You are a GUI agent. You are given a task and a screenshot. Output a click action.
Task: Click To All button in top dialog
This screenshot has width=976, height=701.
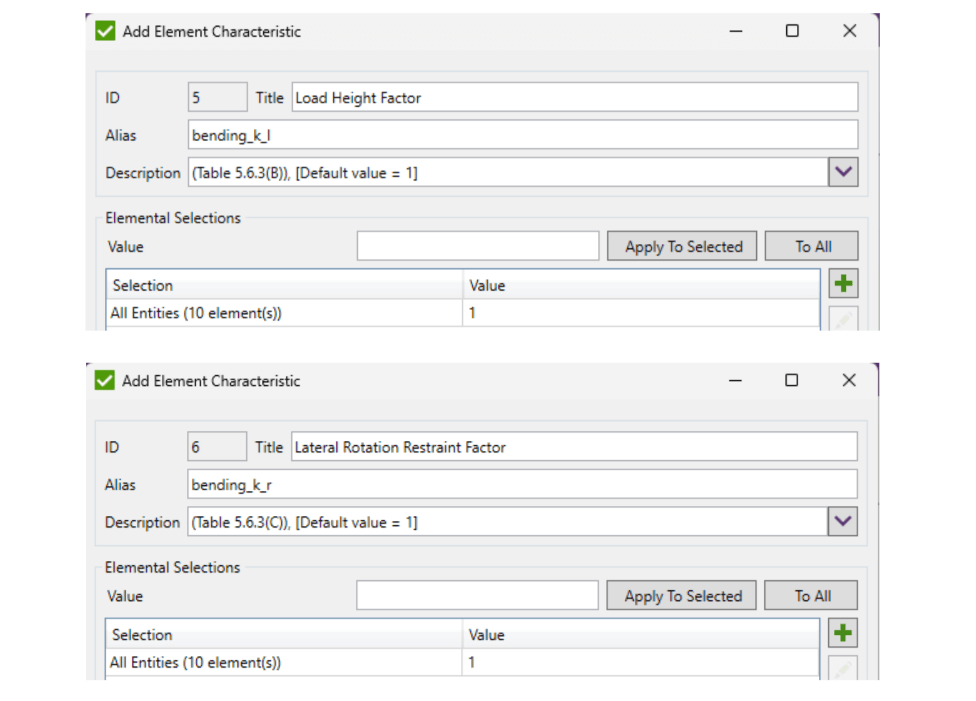click(x=811, y=247)
